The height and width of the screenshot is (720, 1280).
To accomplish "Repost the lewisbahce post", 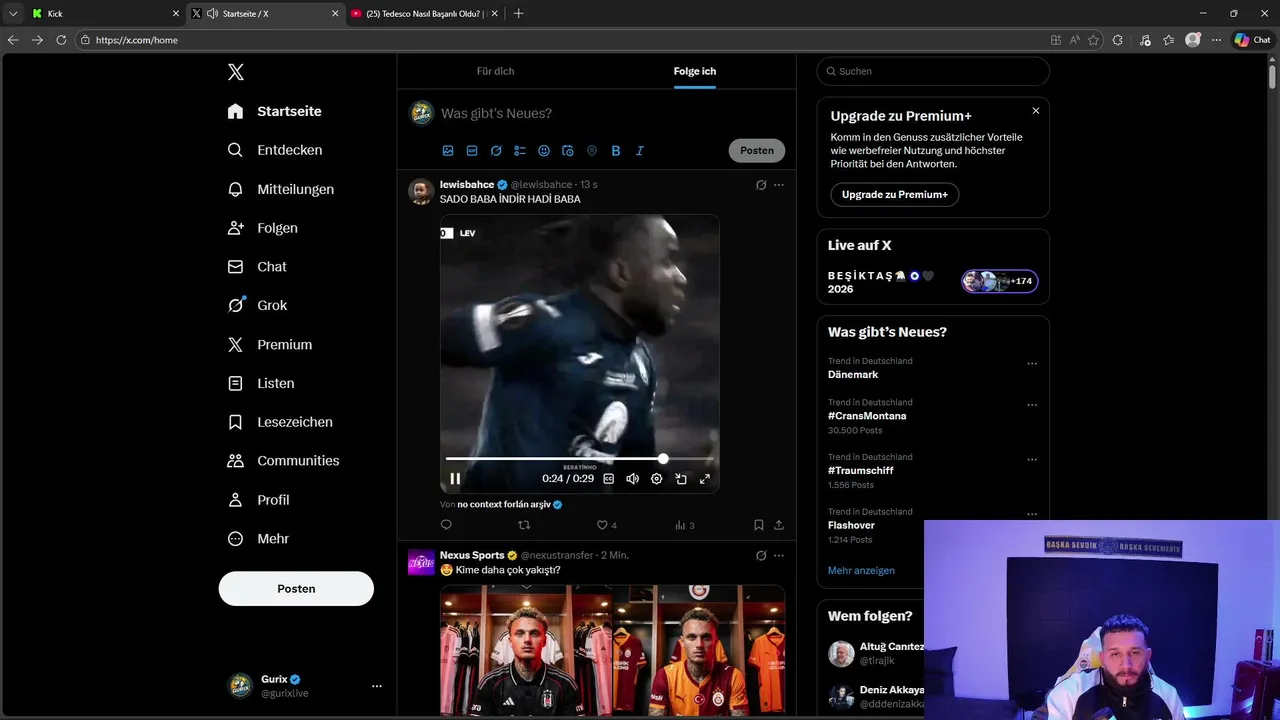I will tap(524, 525).
